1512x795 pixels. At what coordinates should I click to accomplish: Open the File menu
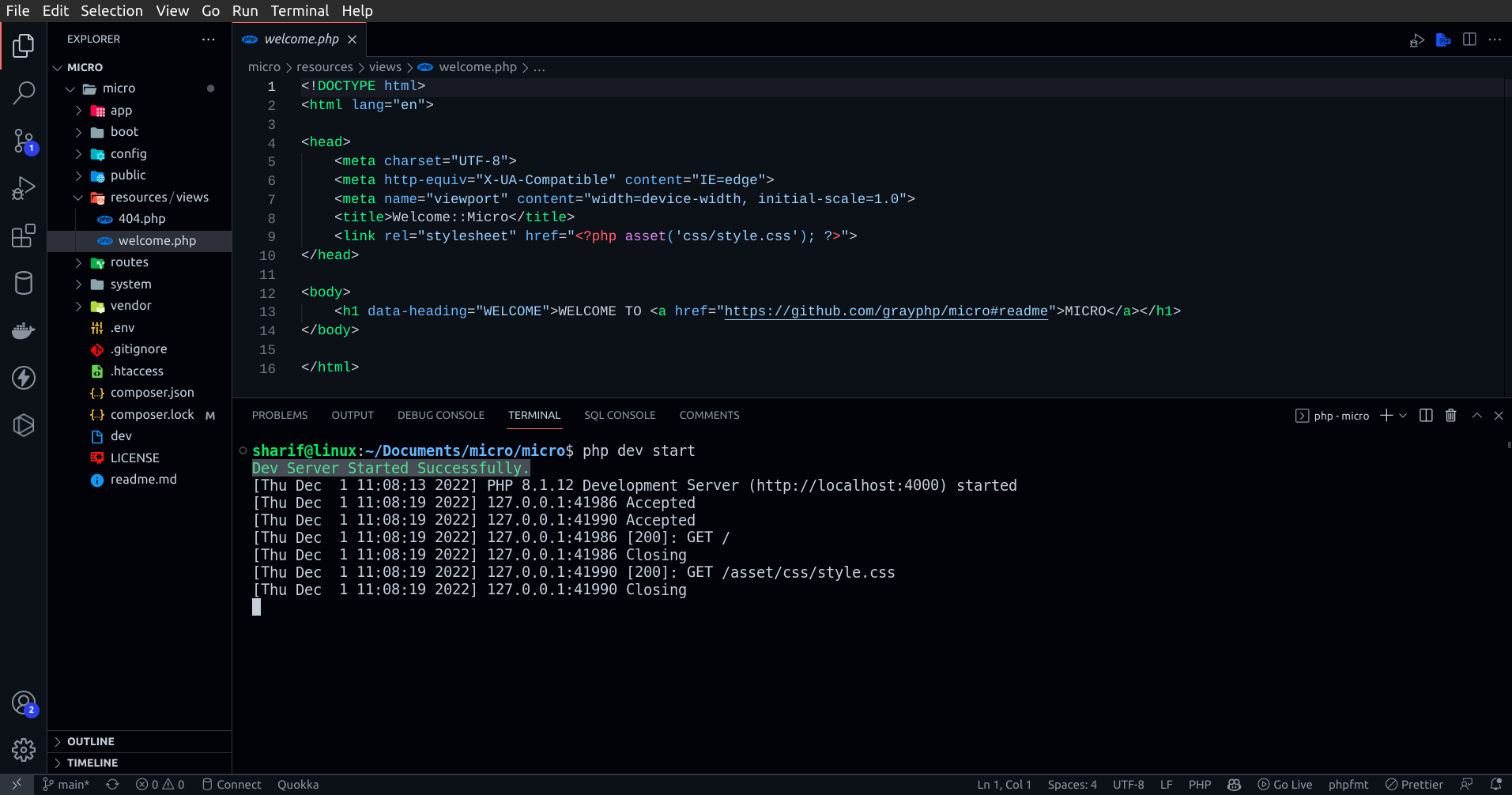click(x=17, y=11)
